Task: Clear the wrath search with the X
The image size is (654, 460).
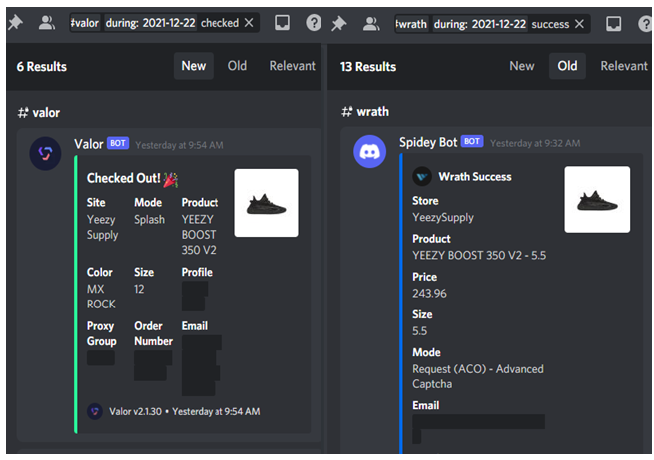Action: [x=579, y=24]
